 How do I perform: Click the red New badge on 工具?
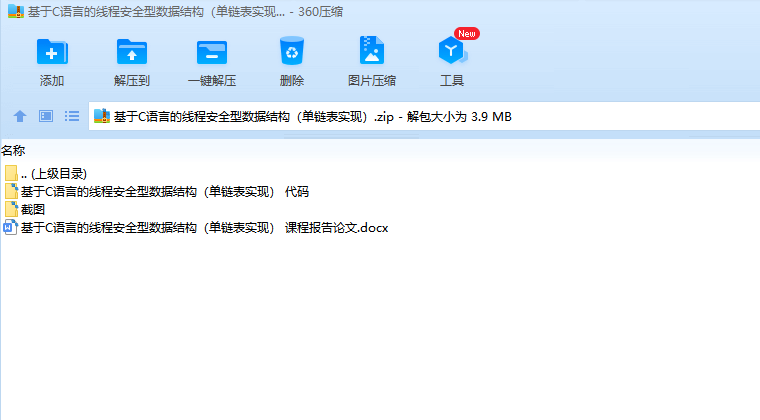tap(467, 33)
